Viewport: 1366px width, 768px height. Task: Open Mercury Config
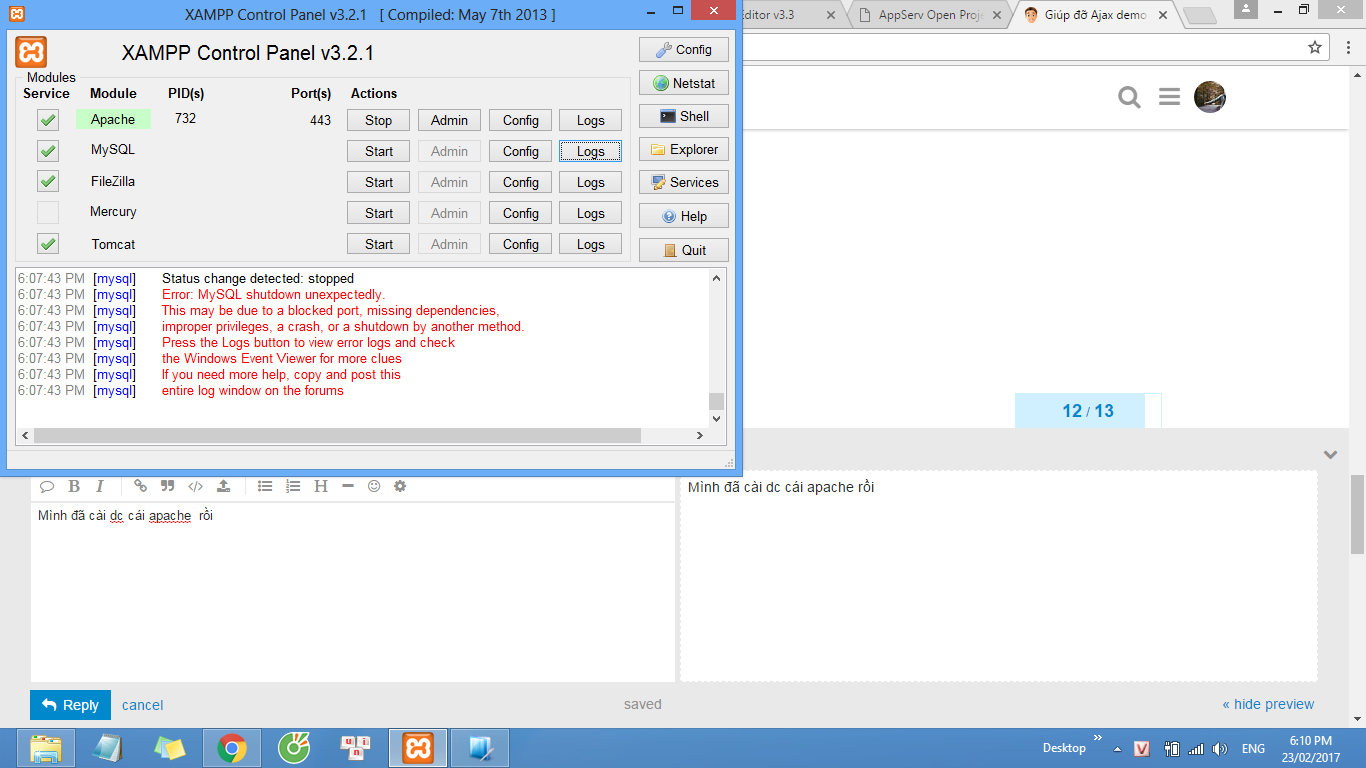[x=521, y=213]
